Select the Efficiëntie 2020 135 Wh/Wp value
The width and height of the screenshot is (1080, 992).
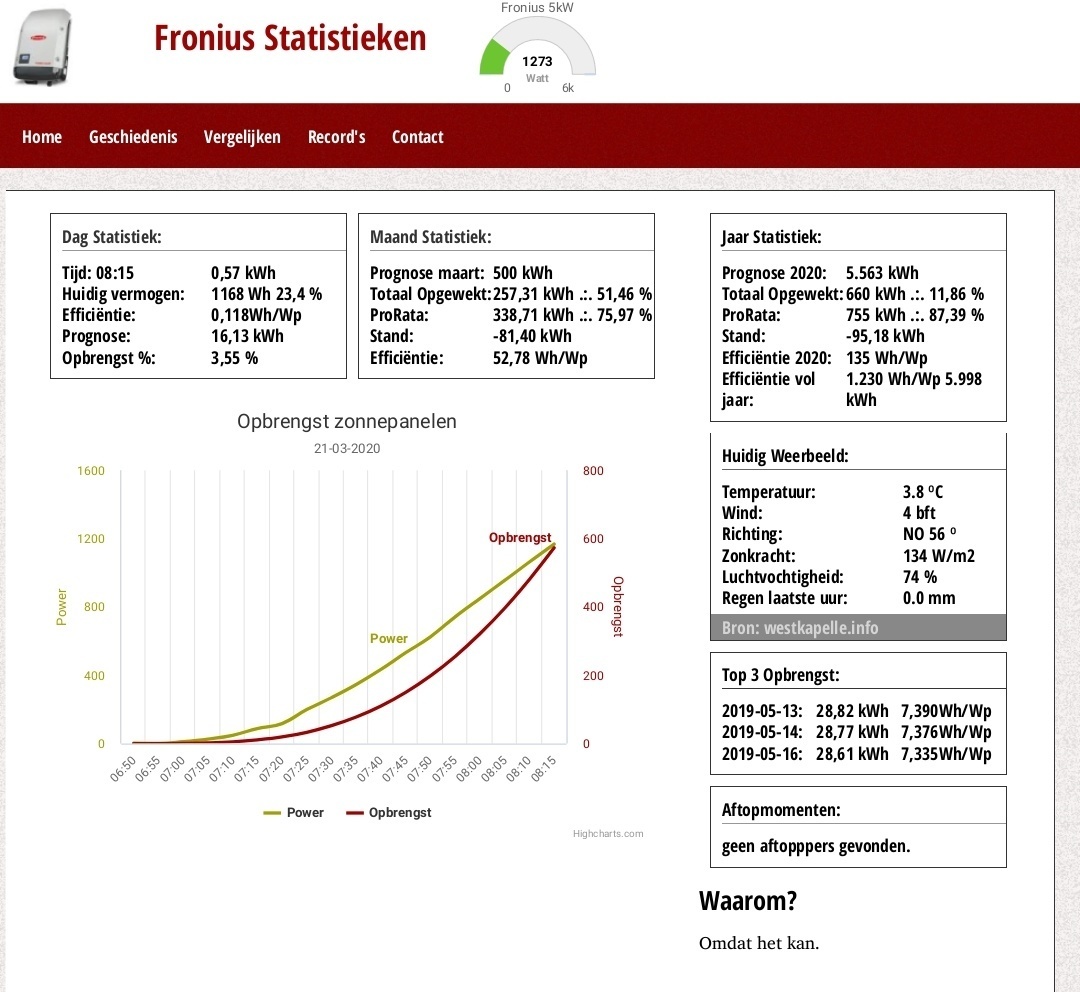tap(886, 358)
